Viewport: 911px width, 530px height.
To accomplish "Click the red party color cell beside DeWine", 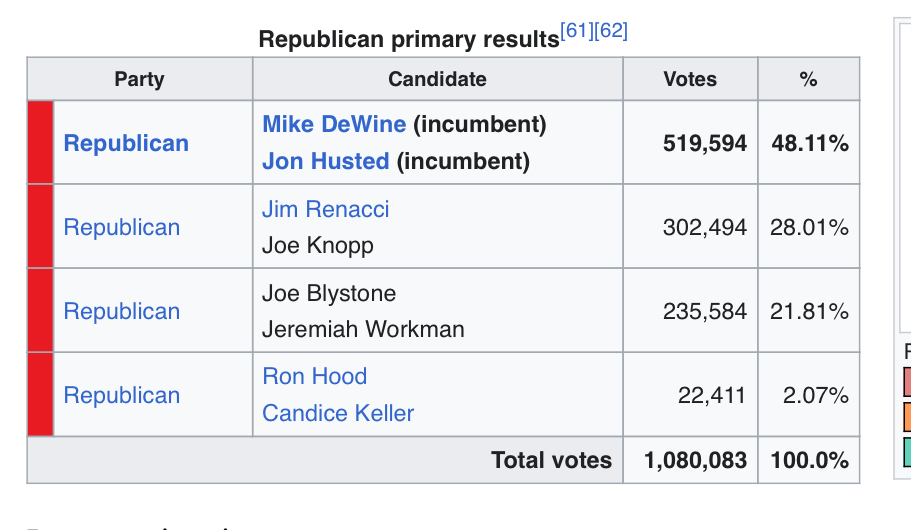I will [40, 142].
